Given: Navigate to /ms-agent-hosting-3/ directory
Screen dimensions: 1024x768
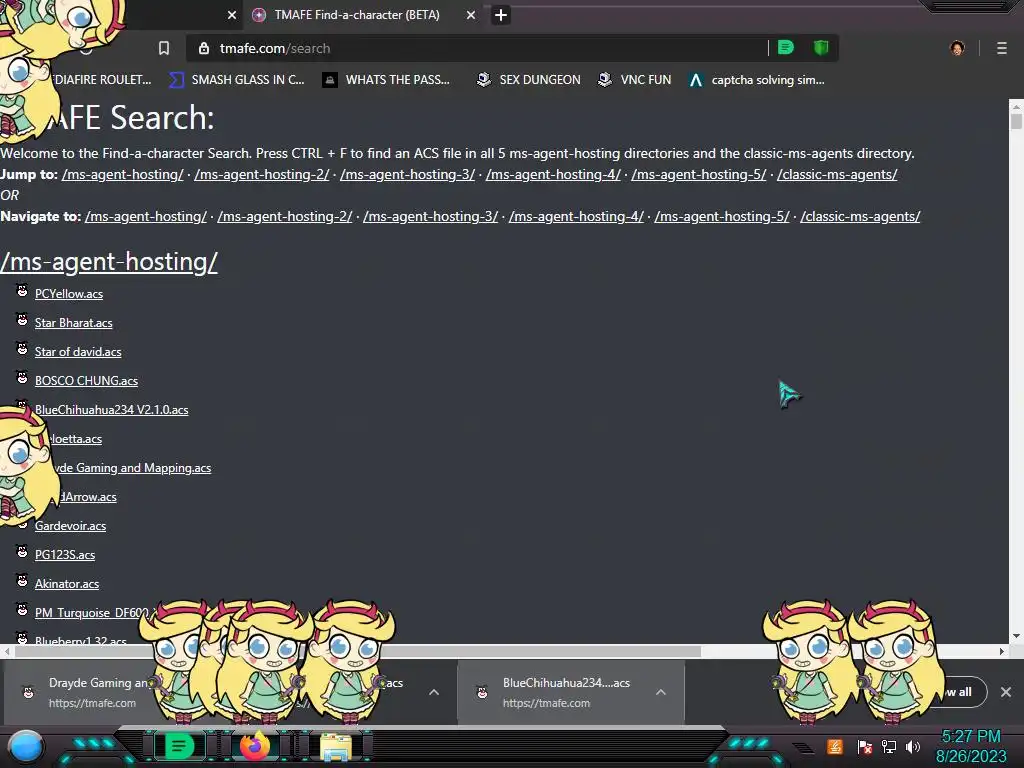Looking at the screenshot, I should click(430, 216).
